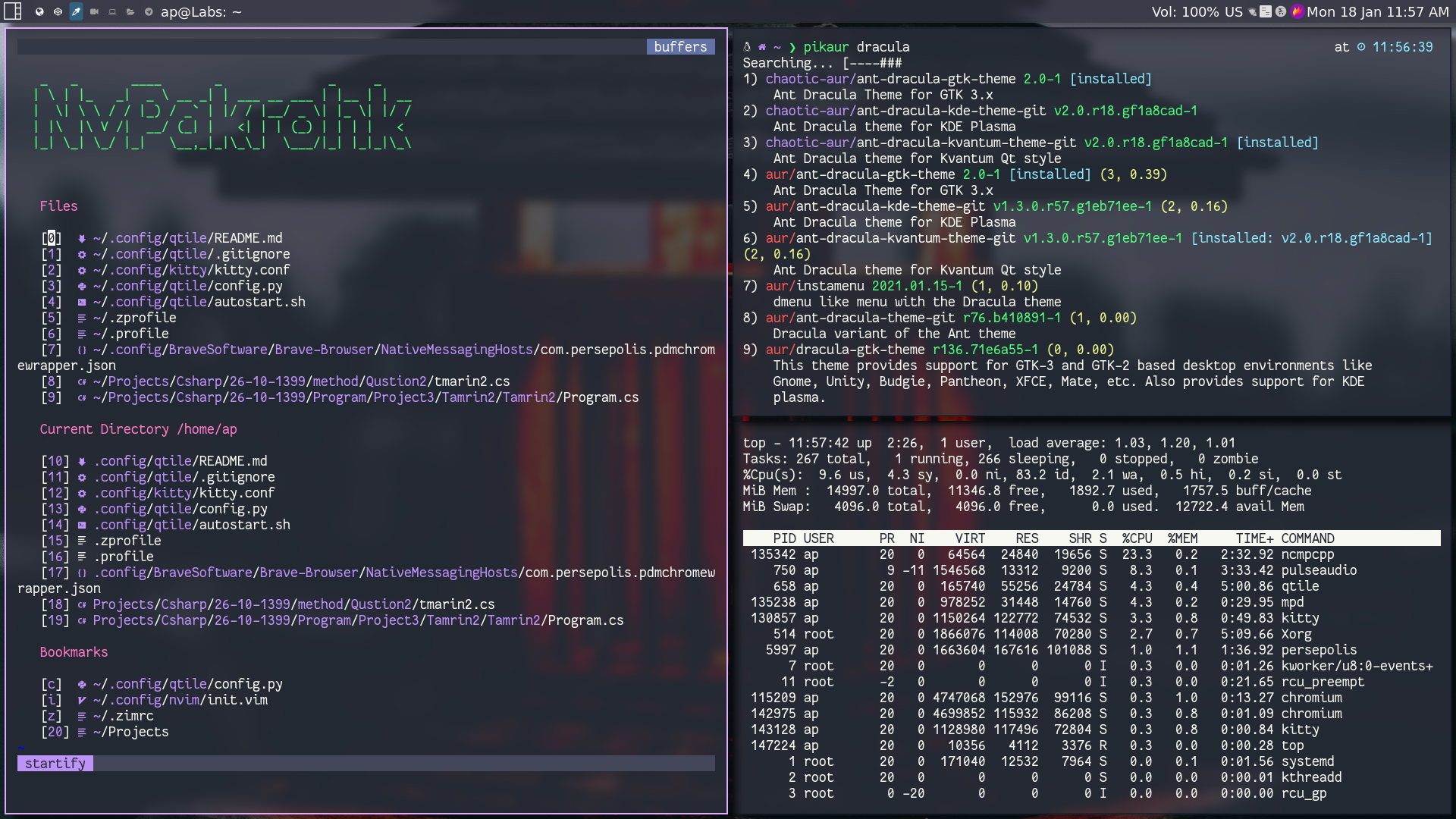Click the C# icon on entry [19] Program.cs
This screenshot has width=1456, height=819.
pos(82,620)
